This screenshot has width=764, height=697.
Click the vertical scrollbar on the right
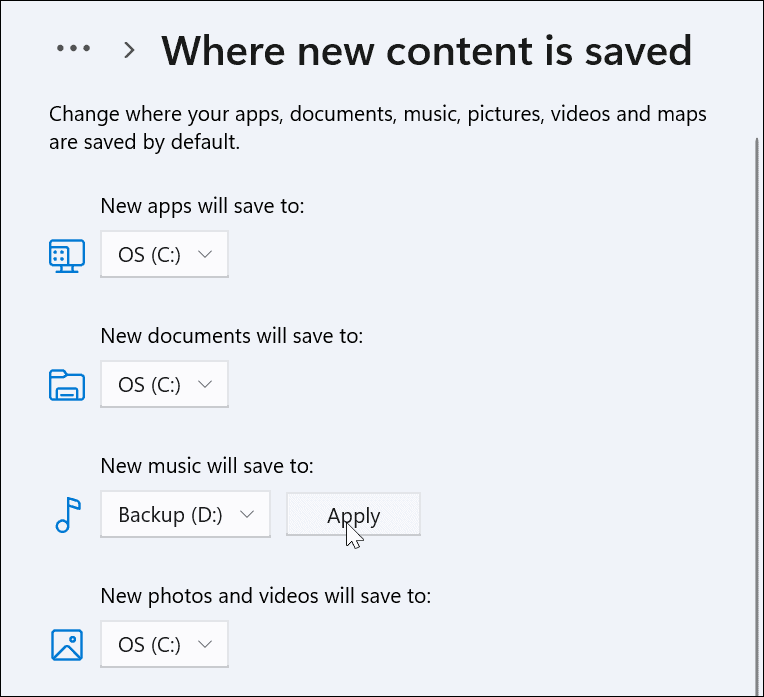pos(756,400)
